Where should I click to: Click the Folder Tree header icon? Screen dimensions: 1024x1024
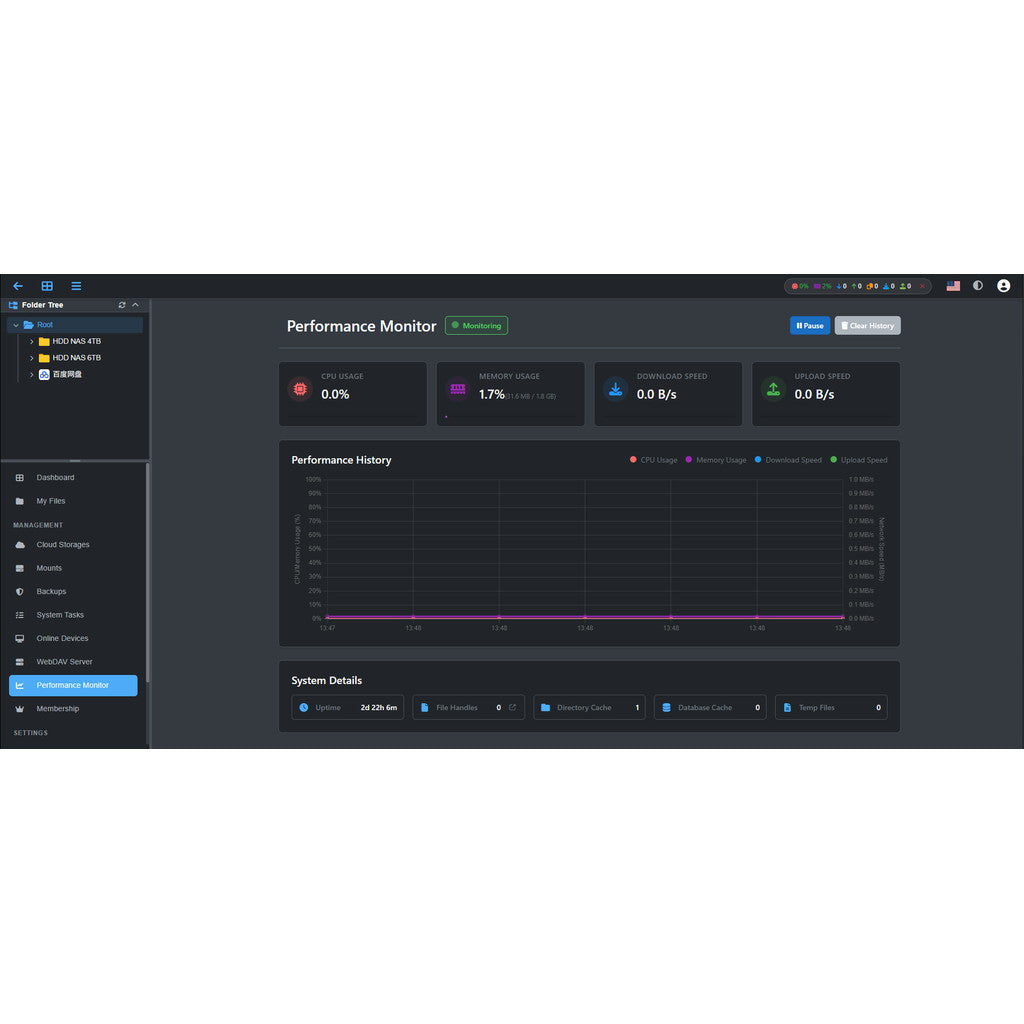pyautogui.click(x=13, y=305)
